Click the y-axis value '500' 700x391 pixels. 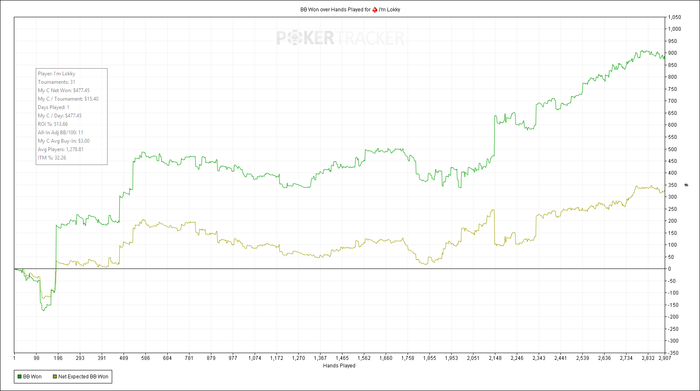coord(673,150)
